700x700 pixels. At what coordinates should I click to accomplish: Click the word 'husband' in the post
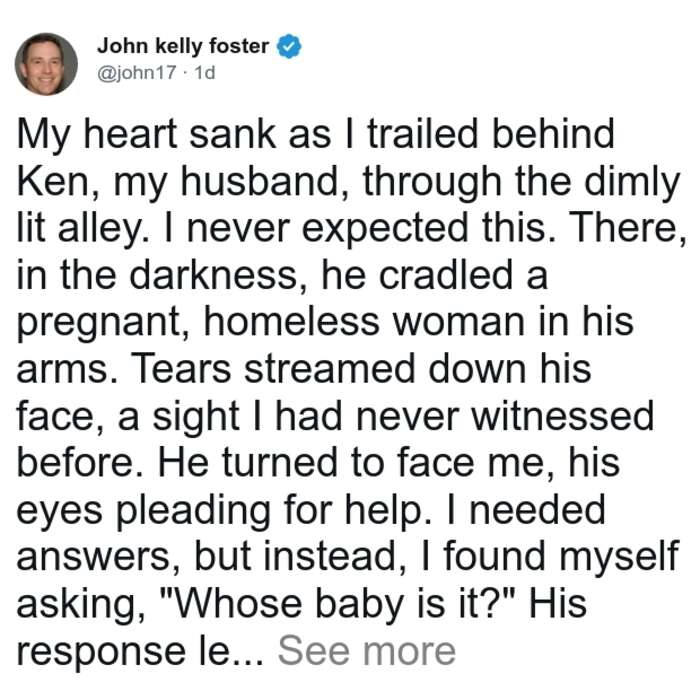259,182
